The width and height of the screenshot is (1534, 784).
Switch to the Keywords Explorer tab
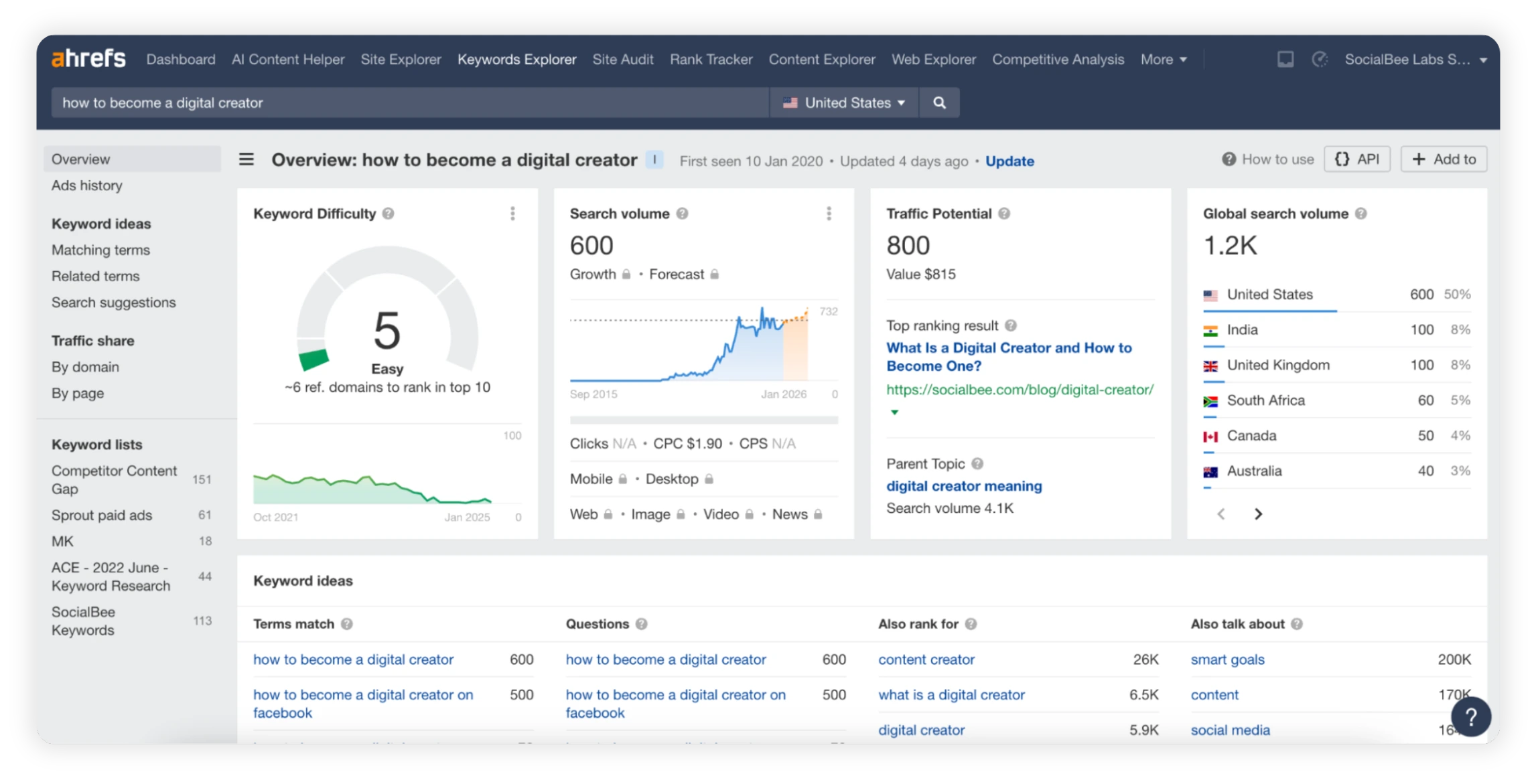coord(516,59)
